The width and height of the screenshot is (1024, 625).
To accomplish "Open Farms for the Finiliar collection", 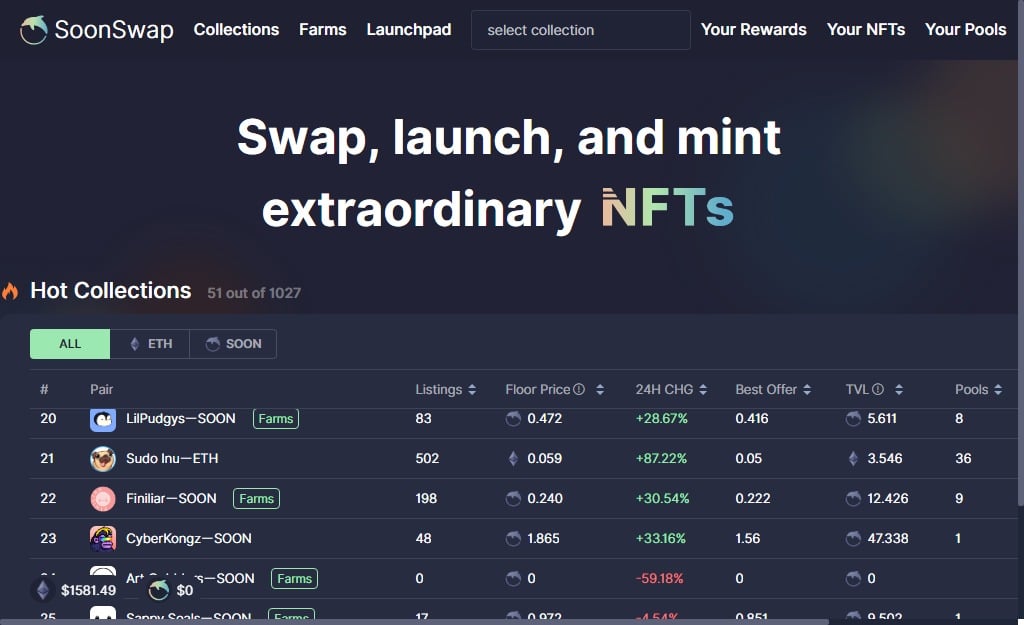I will point(256,498).
